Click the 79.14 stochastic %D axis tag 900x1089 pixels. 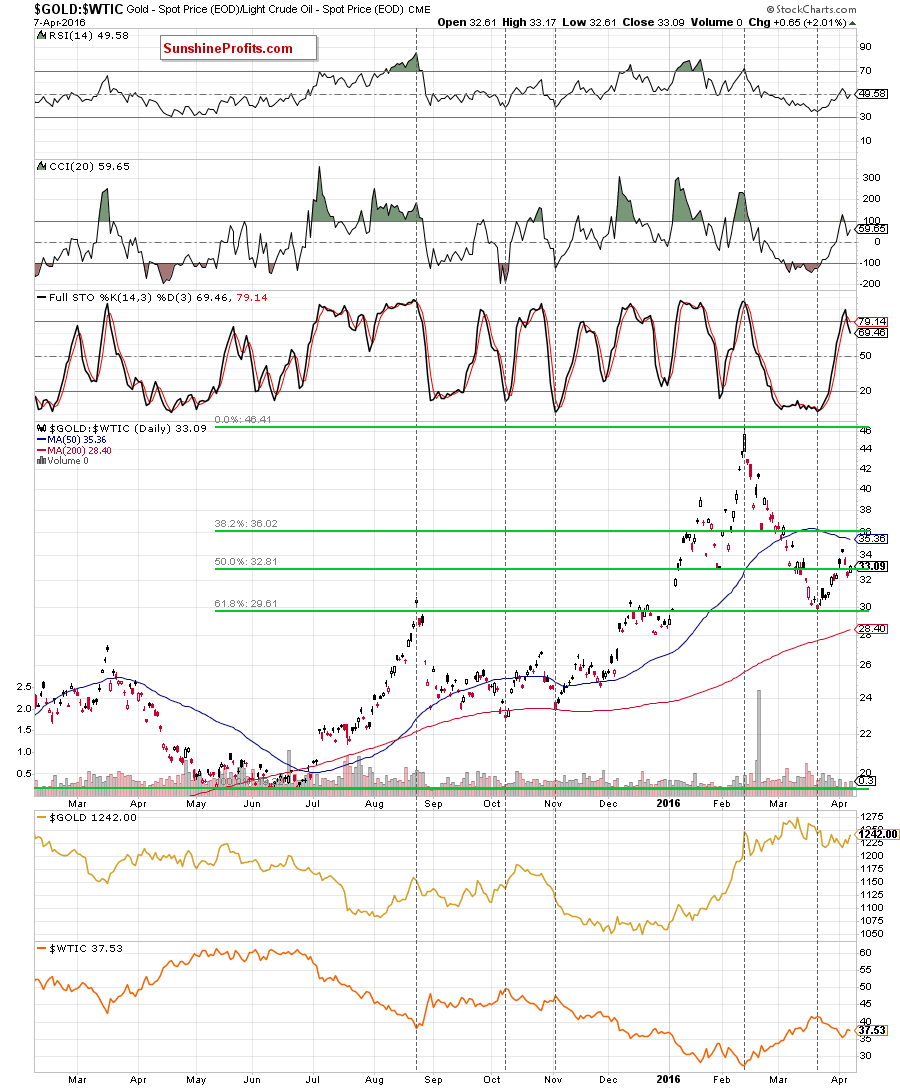[872, 322]
